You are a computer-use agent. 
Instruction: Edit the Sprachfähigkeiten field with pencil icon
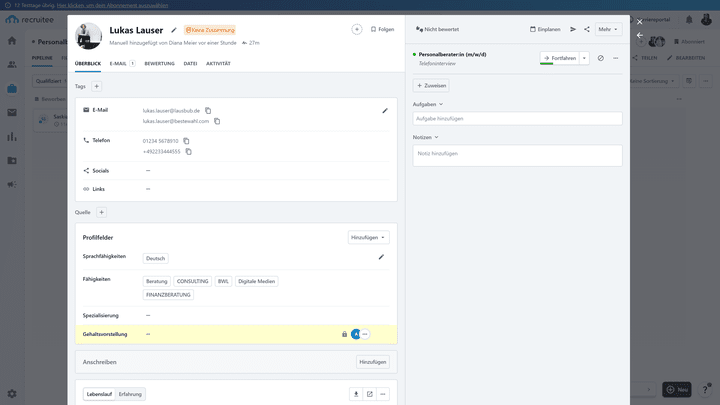[x=381, y=257]
